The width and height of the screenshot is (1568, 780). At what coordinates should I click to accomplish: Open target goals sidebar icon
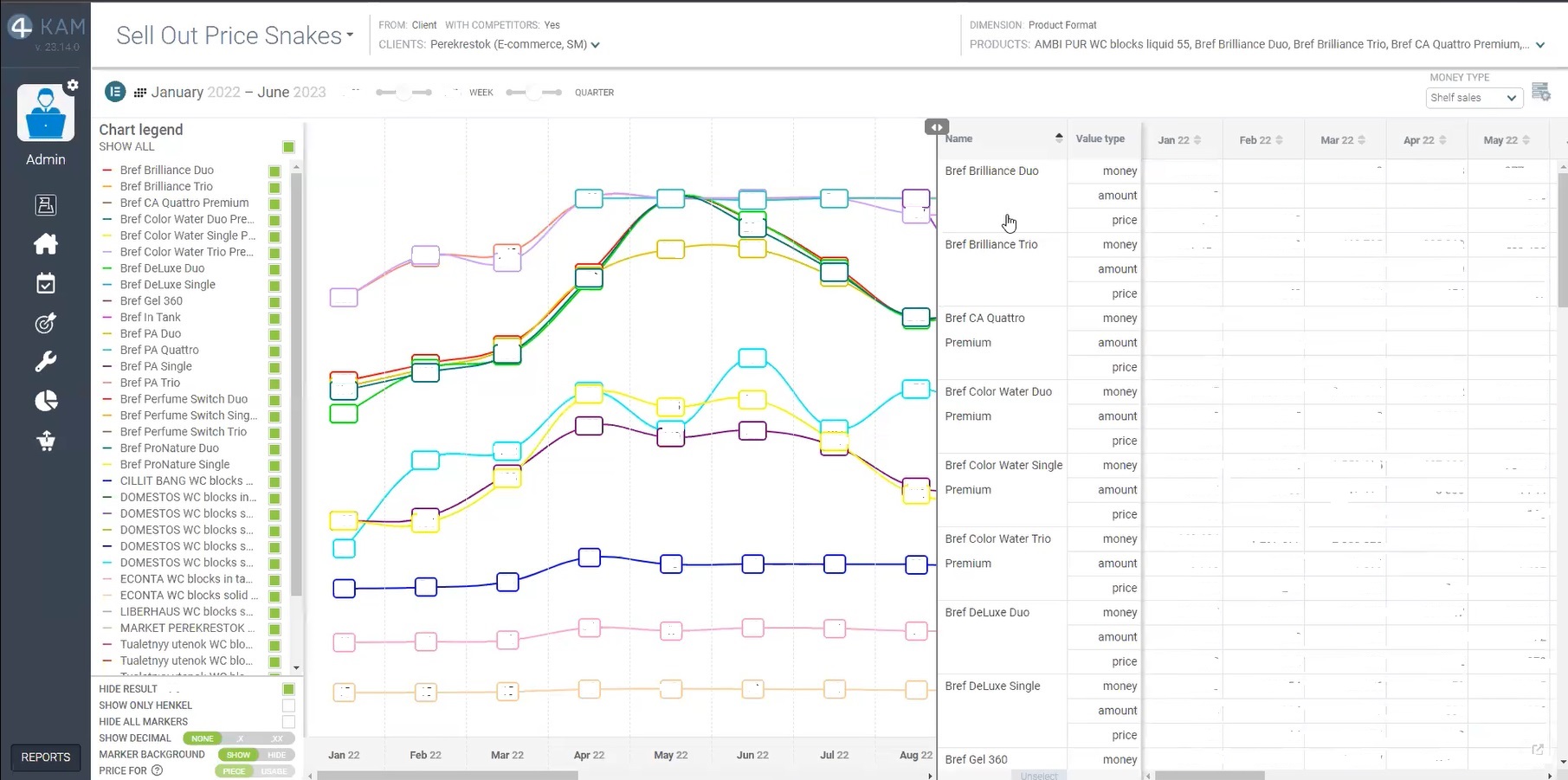46,323
